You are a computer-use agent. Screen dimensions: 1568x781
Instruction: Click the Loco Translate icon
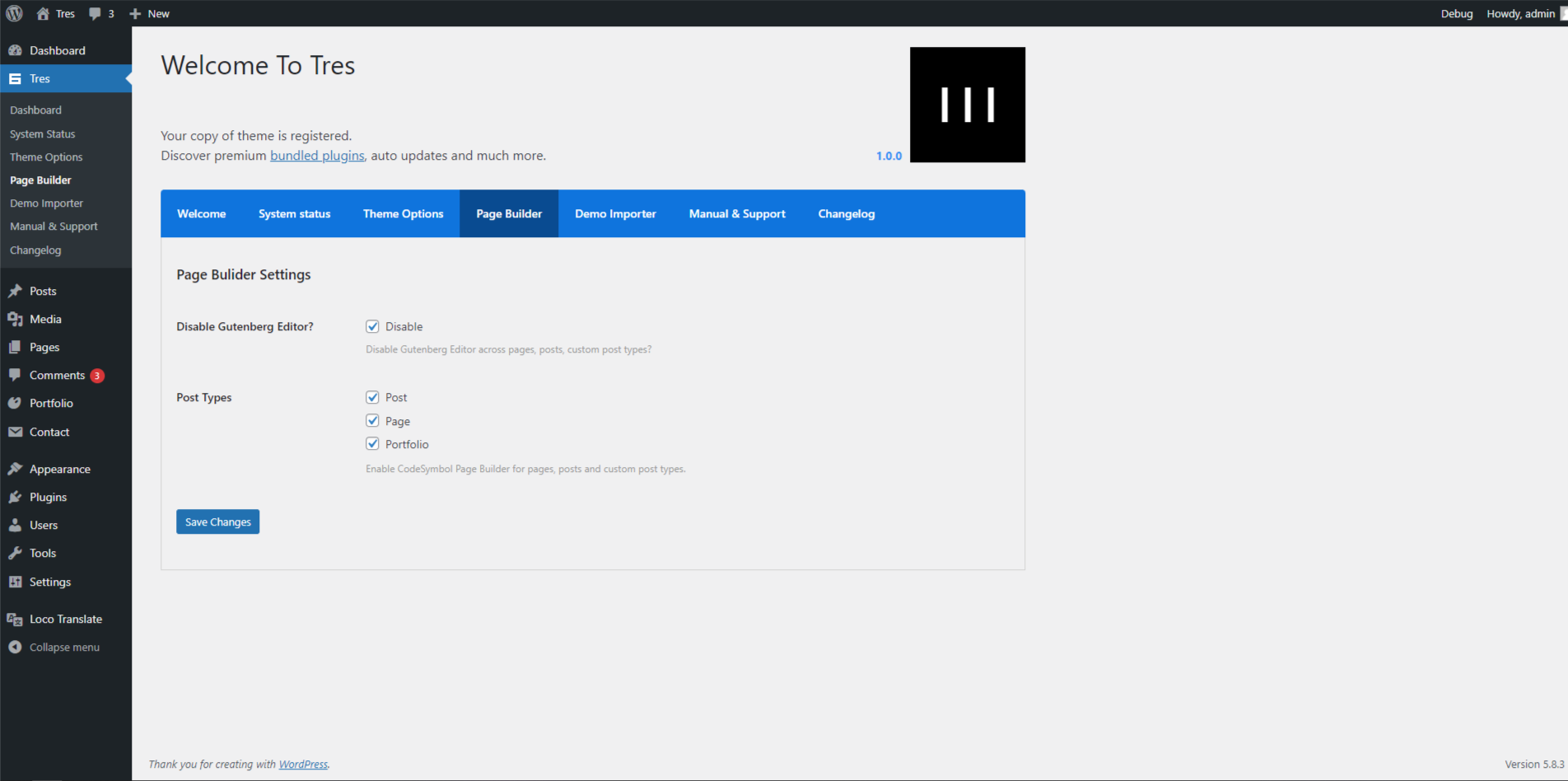point(15,620)
